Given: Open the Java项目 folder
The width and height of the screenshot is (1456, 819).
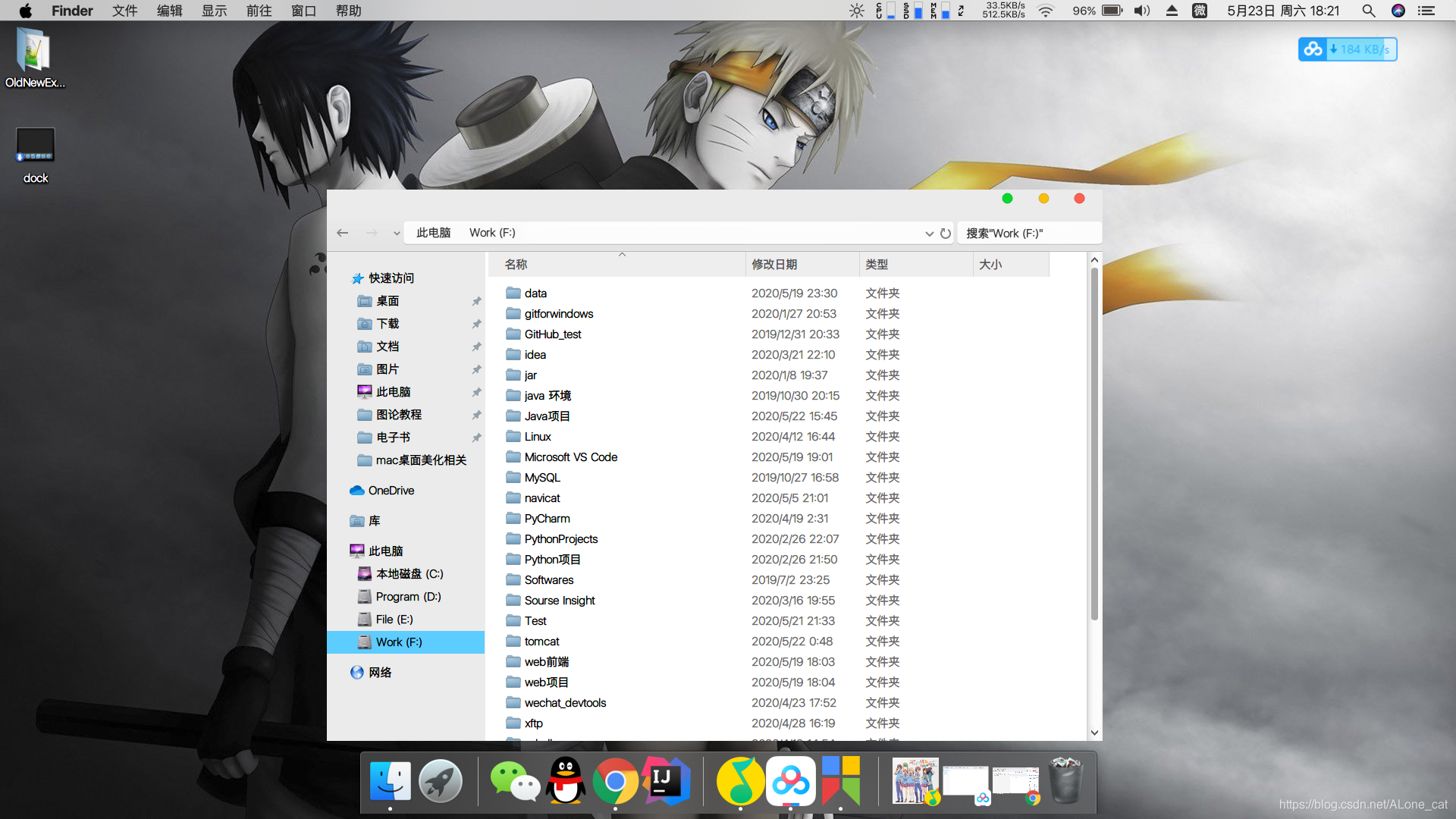Looking at the screenshot, I should (547, 415).
